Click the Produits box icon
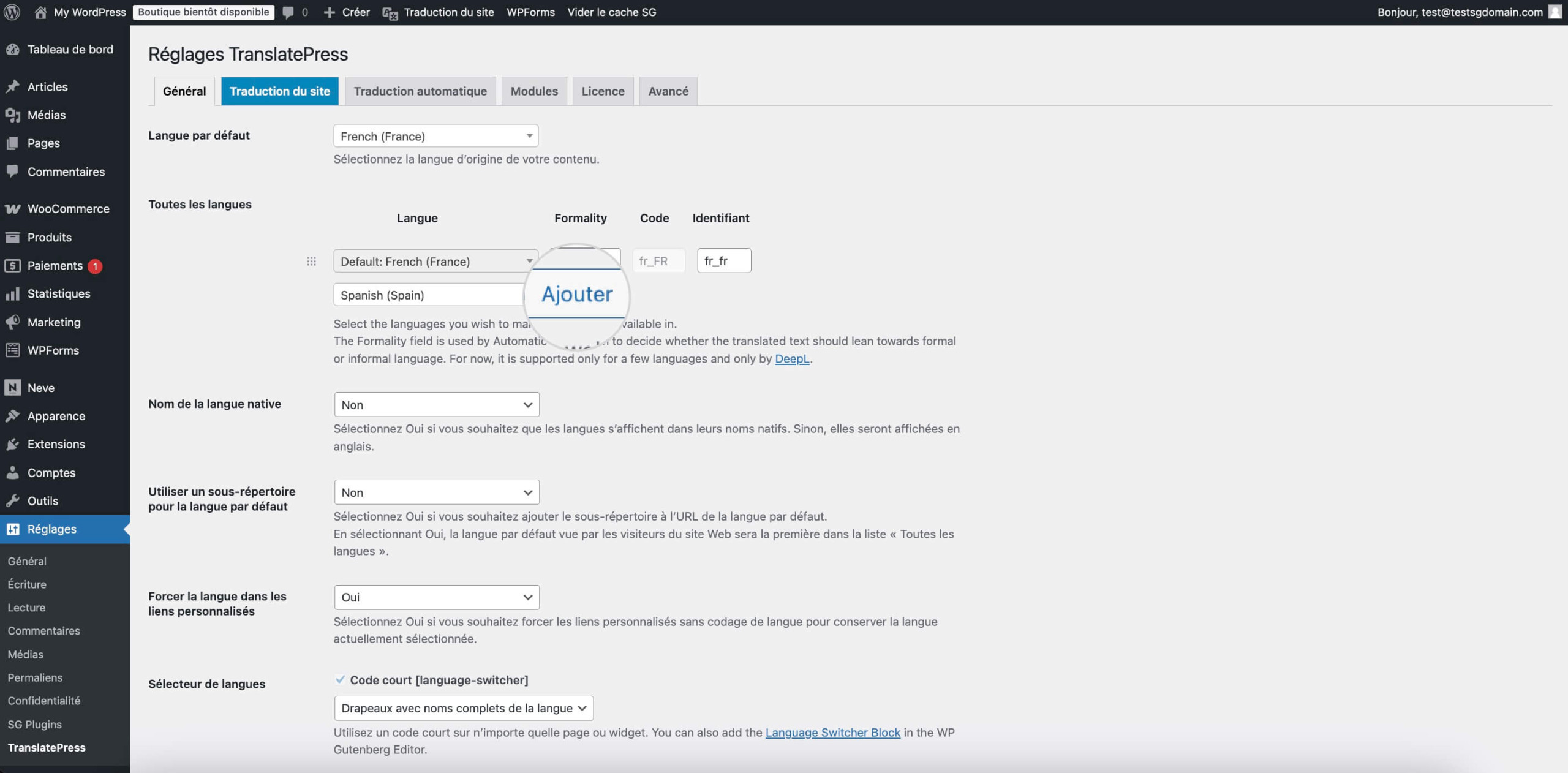The height and width of the screenshot is (773, 1568). [13, 237]
